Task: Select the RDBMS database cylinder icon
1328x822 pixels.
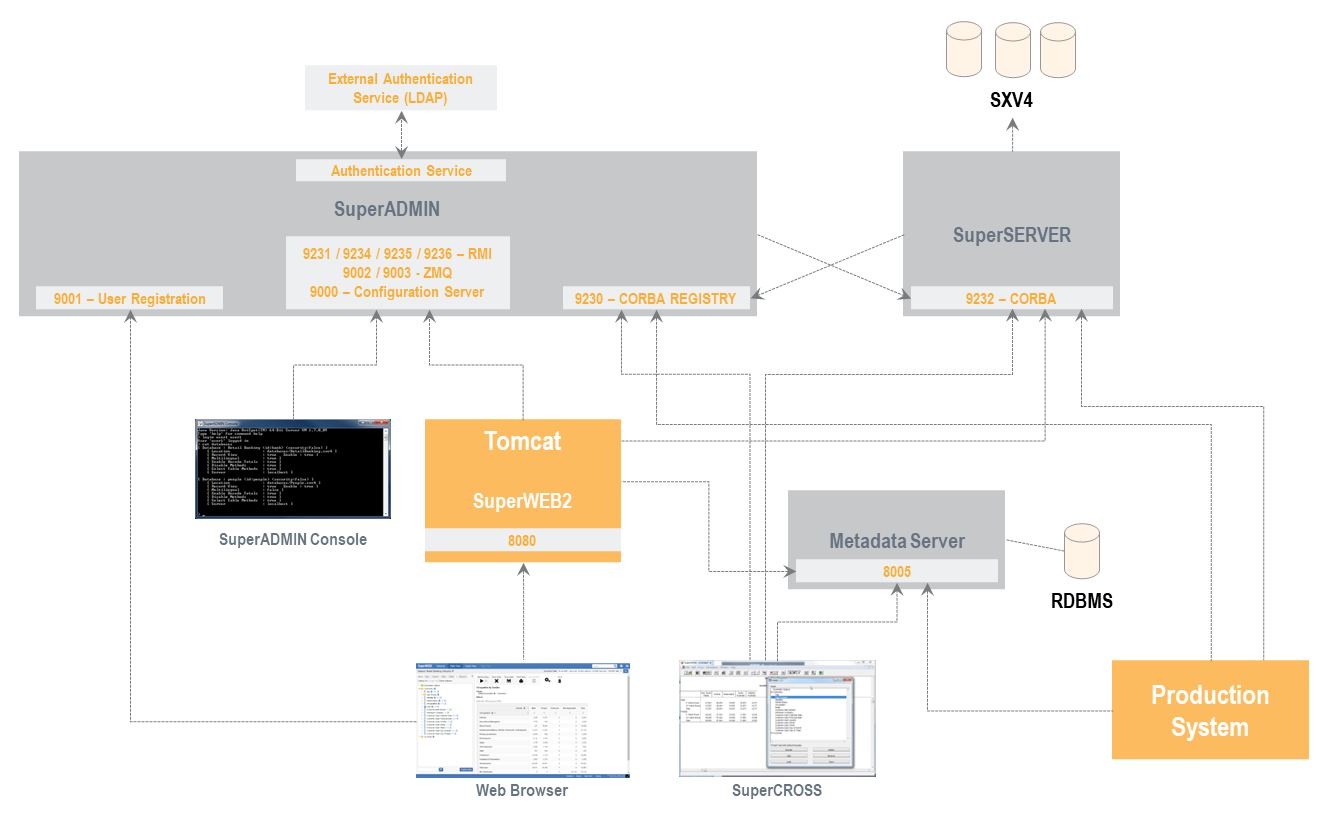Action: (1081, 551)
